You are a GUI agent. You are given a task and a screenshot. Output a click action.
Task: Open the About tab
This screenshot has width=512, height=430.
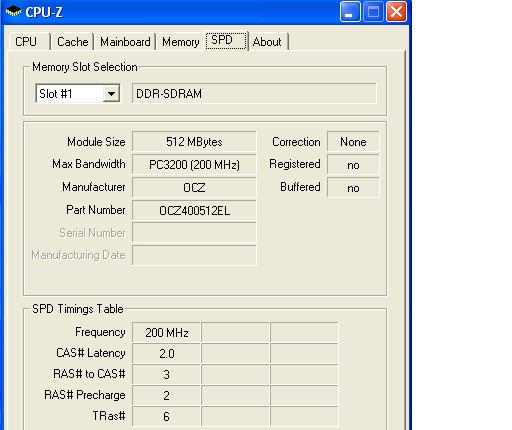pyautogui.click(x=269, y=42)
